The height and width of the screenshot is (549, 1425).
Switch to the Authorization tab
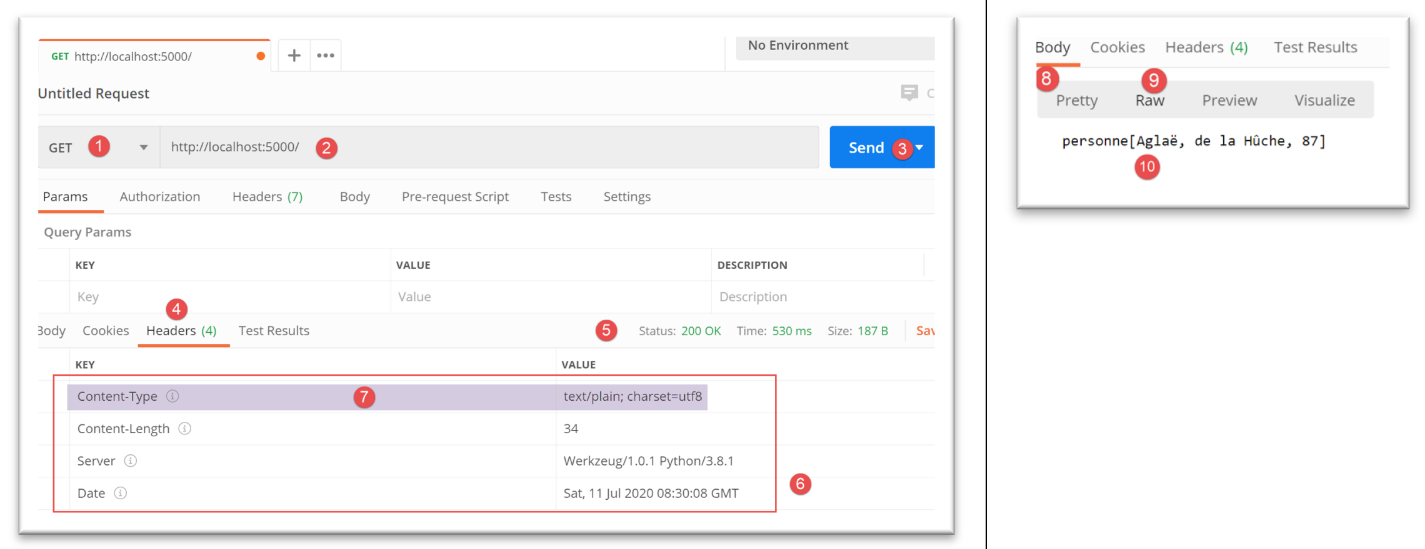coord(160,197)
